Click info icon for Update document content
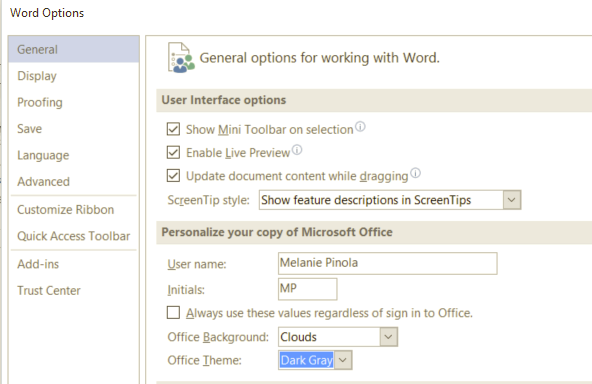Image resolution: width=592 pixels, height=384 pixels. [x=415, y=173]
